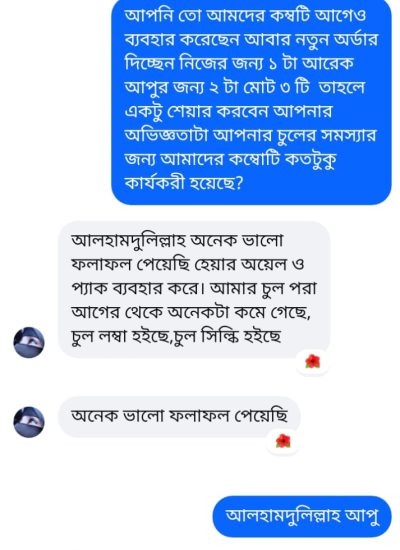Click the line 'চুল লম্বা হইছে,চুল সিল্কি হইছে'
Screen dimensions: 400x550
176,337
